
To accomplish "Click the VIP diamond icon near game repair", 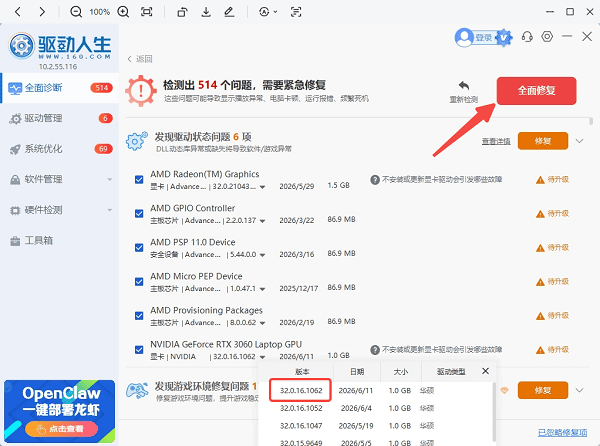I will pyautogui.click(x=505, y=391).
